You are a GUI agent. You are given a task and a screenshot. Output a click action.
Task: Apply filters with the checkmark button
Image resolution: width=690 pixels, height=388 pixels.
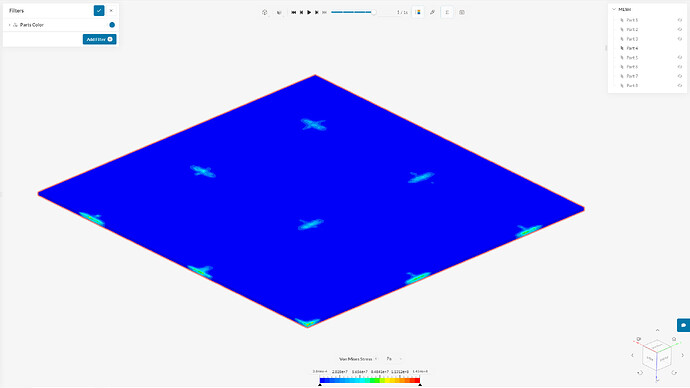[99, 11]
